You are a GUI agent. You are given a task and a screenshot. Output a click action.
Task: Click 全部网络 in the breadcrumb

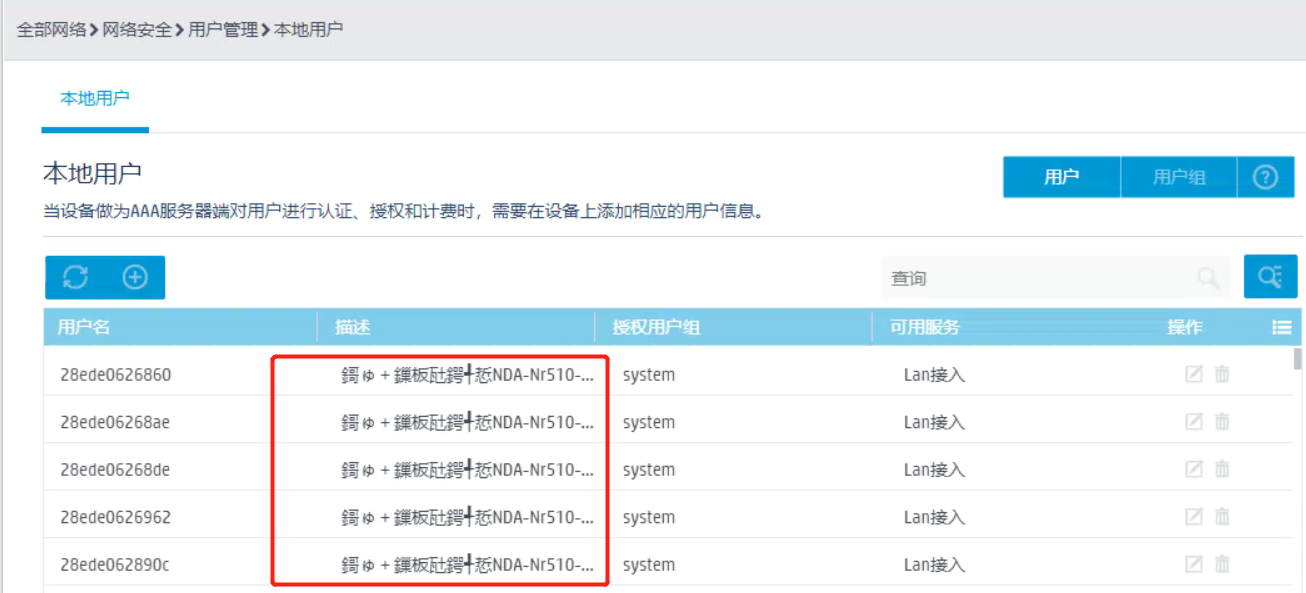tap(51, 29)
